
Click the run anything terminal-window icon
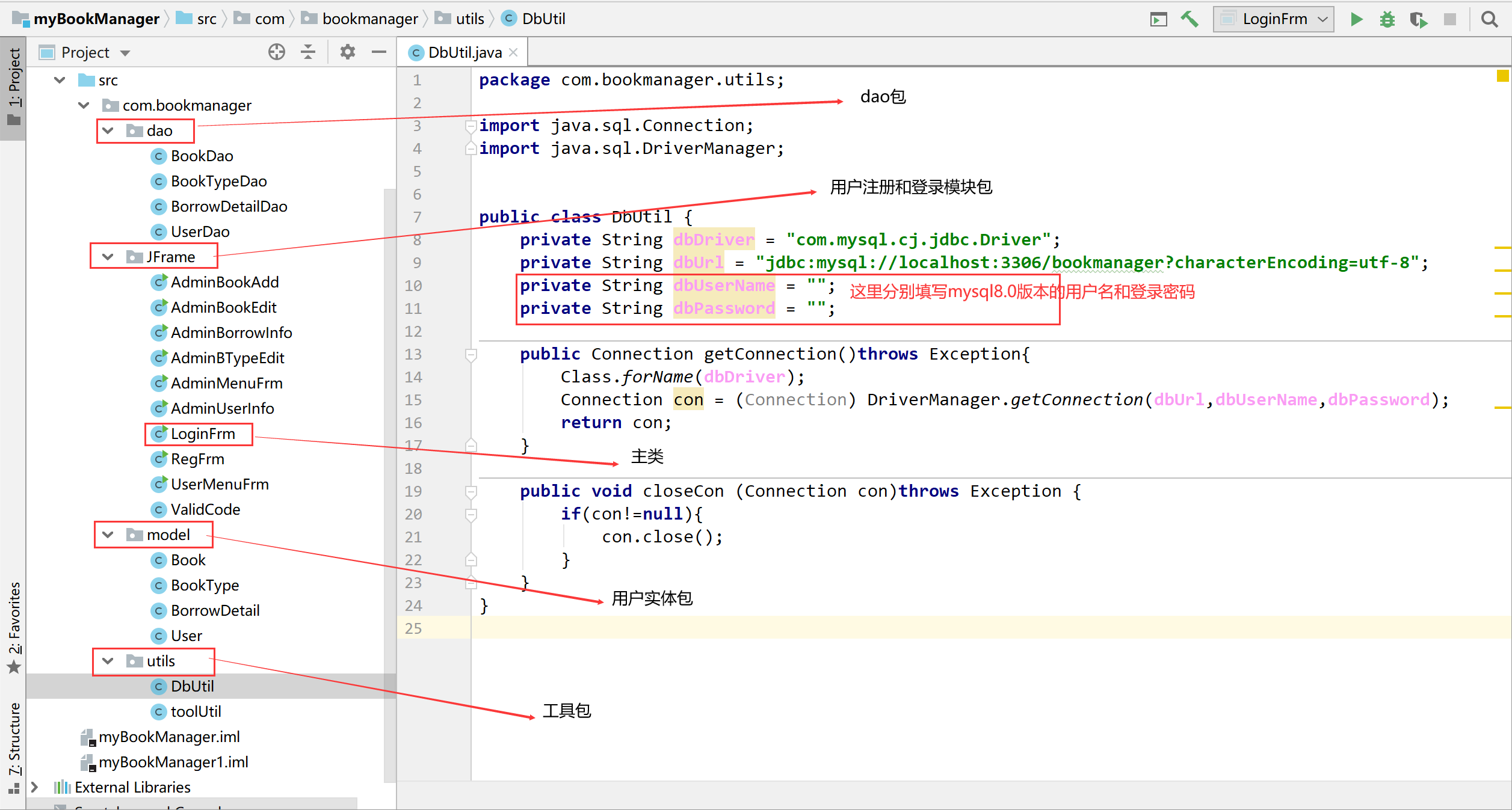[x=1159, y=19]
